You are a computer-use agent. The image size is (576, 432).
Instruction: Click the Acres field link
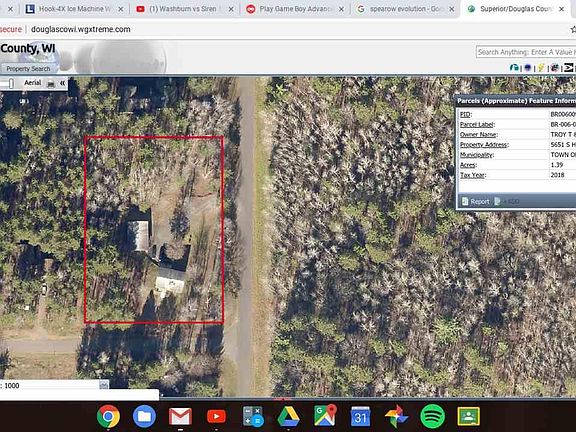pos(468,165)
